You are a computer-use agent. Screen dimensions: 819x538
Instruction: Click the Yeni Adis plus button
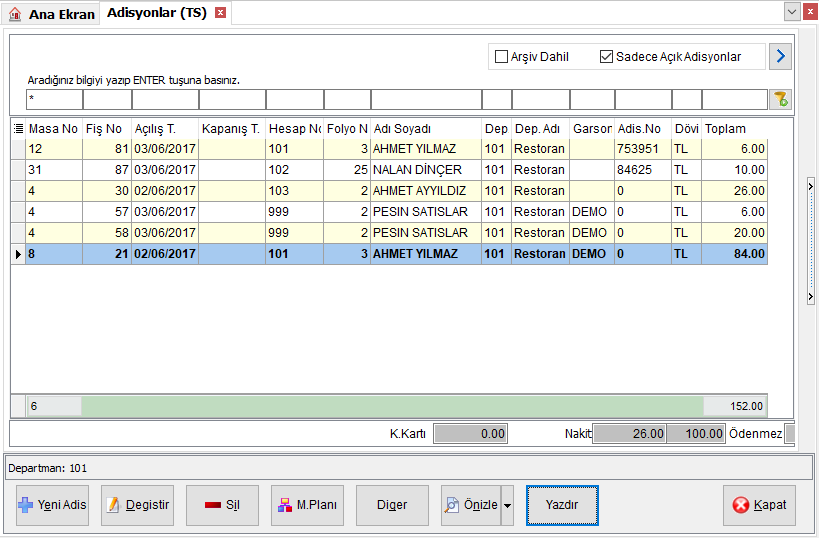tap(52, 505)
